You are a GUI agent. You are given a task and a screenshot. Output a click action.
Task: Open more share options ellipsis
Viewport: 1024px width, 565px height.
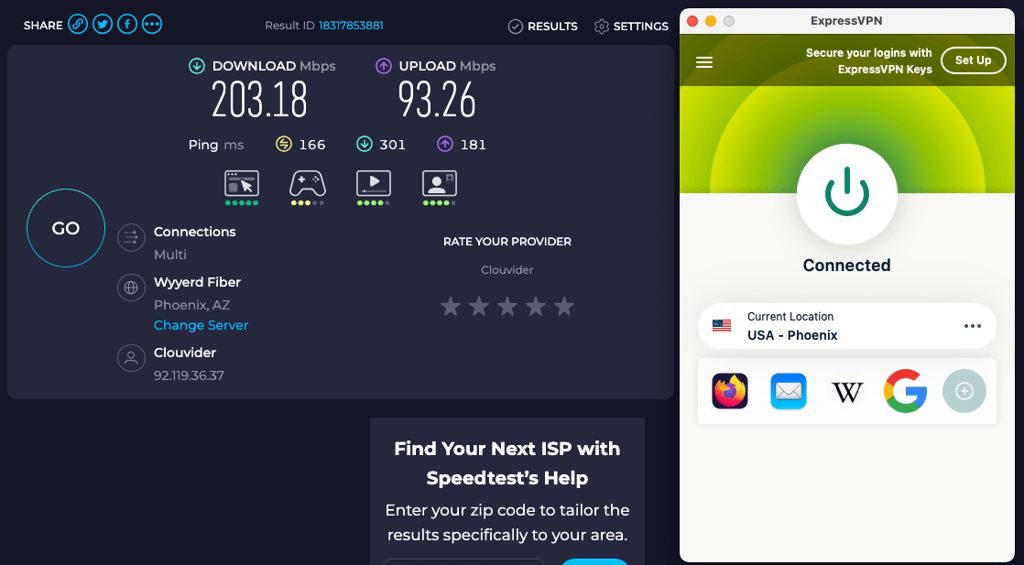tap(152, 25)
